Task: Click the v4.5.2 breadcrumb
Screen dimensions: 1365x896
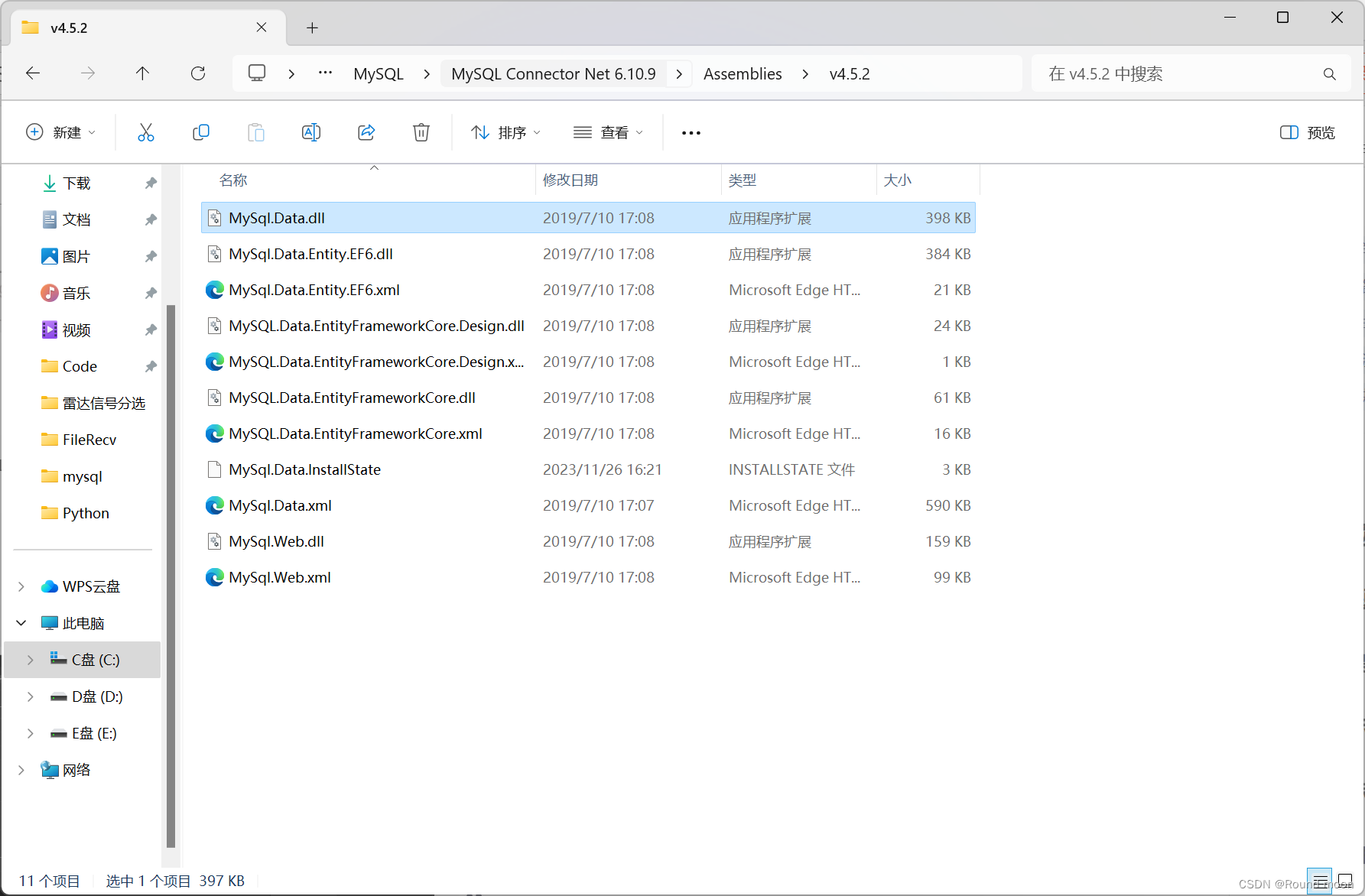Action: (x=850, y=74)
